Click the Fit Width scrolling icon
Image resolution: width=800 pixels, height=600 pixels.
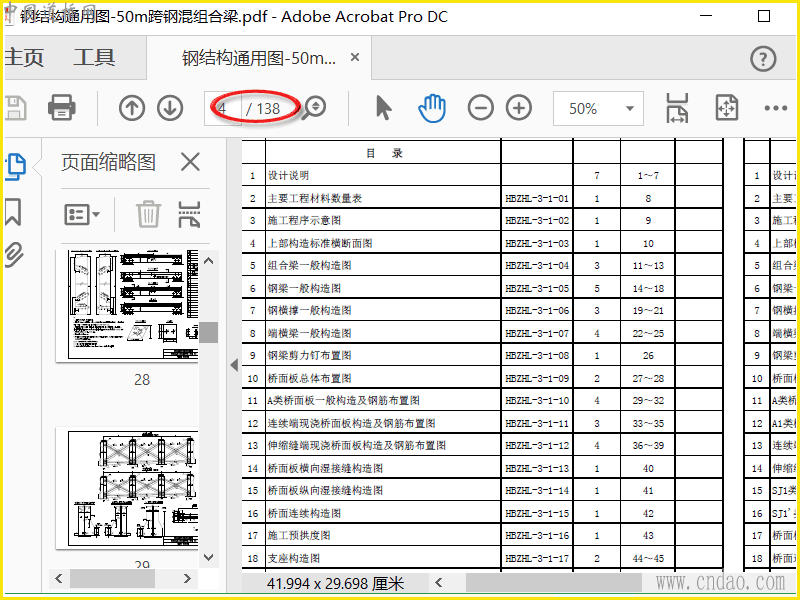[x=677, y=108]
